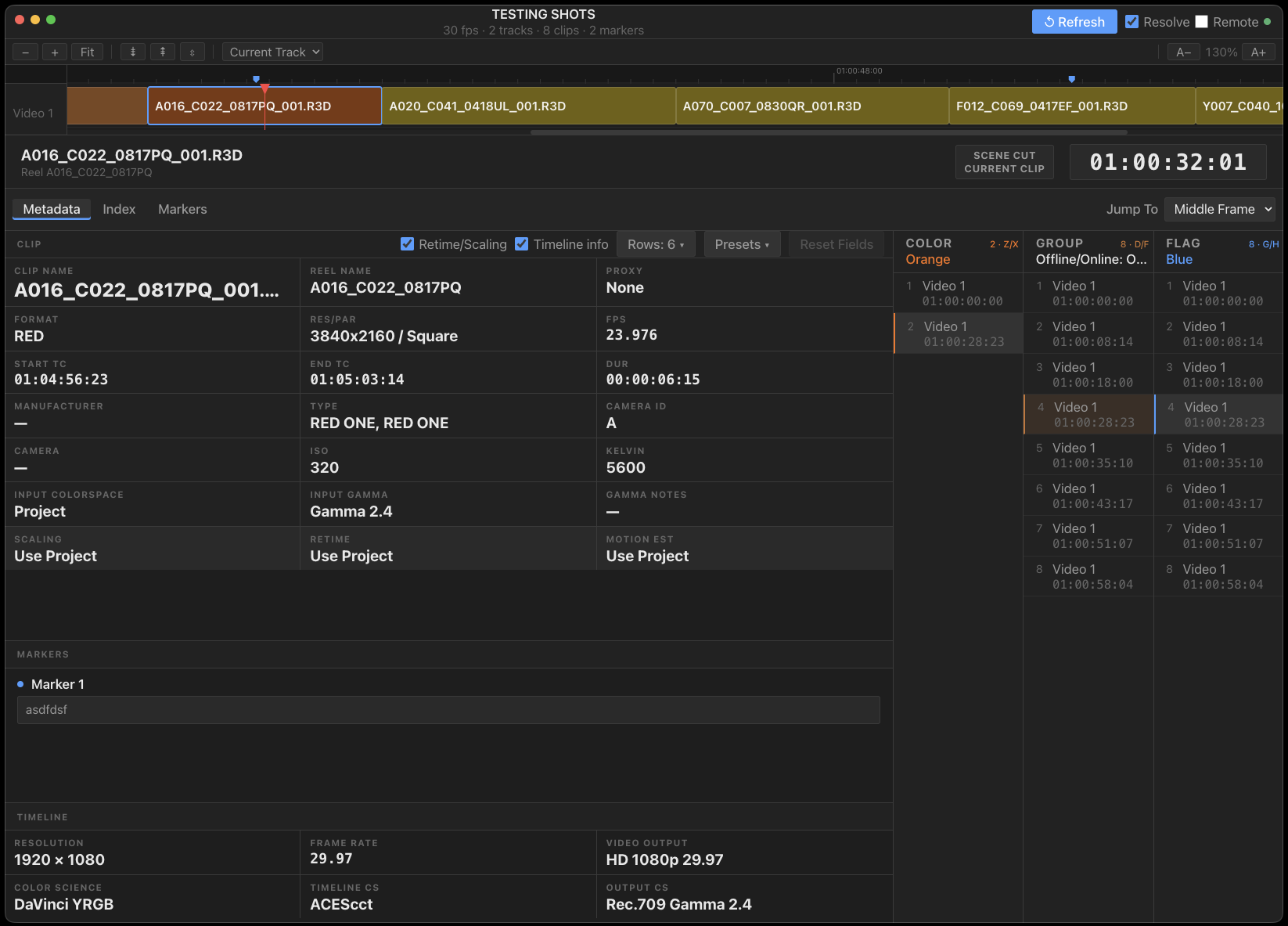This screenshot has height=926, width=1288.
Task: Click the Reel Name value A016_C022_0817PQ
Action: (x=385, y=288)
